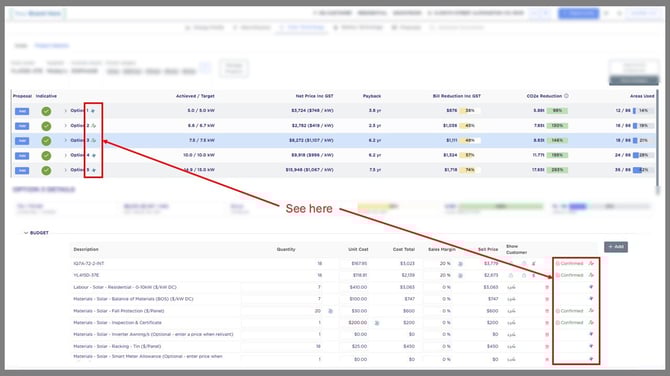Viewport: 670px width, 376px height.
Task: Click 'IQ7A-72-2-INT' description text
Action: pyautogui.click(x=88, y=264)
